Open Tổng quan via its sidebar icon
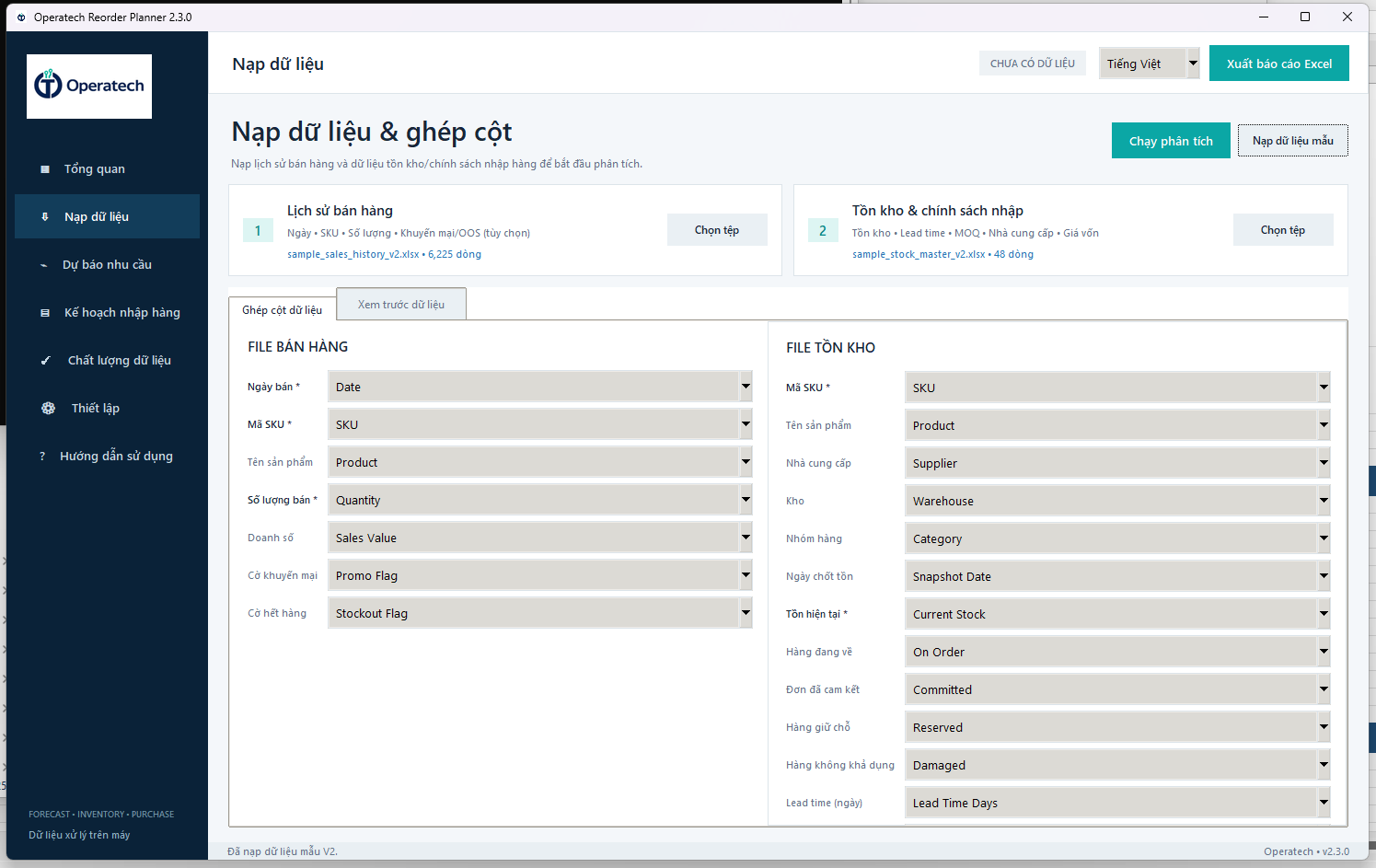The image size is (1376, 868). click(45, 169)
